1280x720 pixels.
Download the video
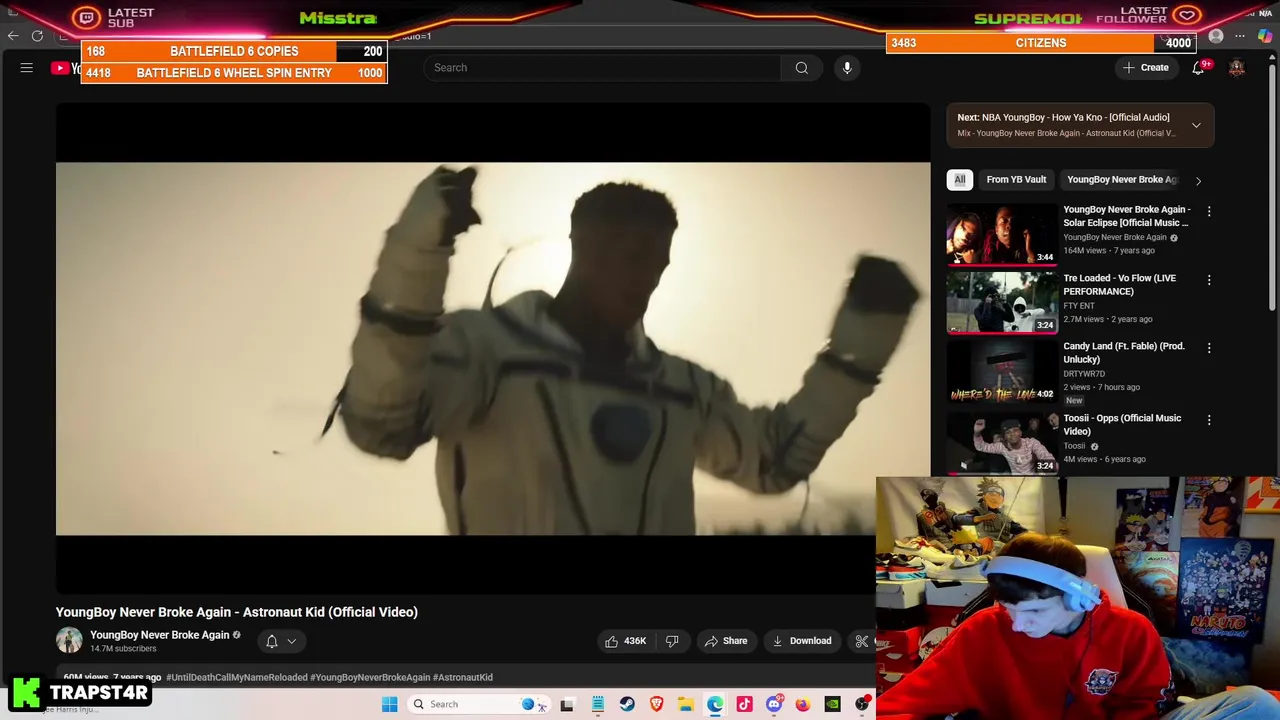click(x=802, y=641)
